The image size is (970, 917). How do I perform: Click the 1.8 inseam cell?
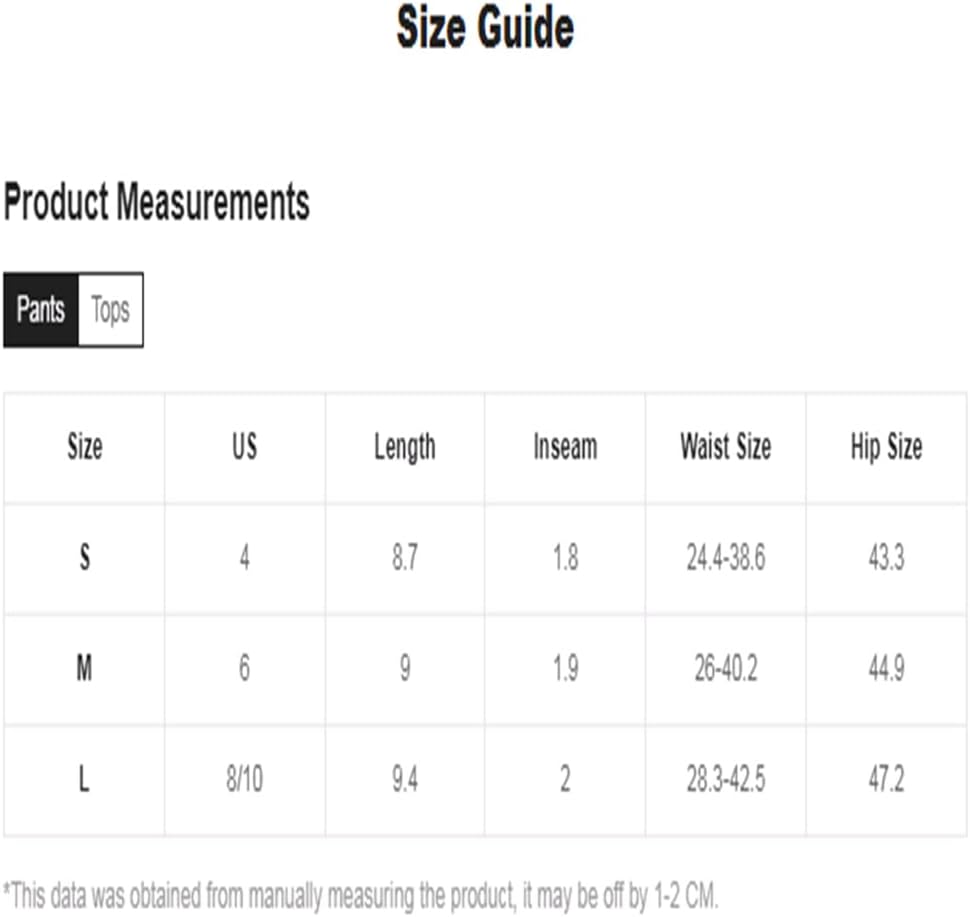coord(565,557)
